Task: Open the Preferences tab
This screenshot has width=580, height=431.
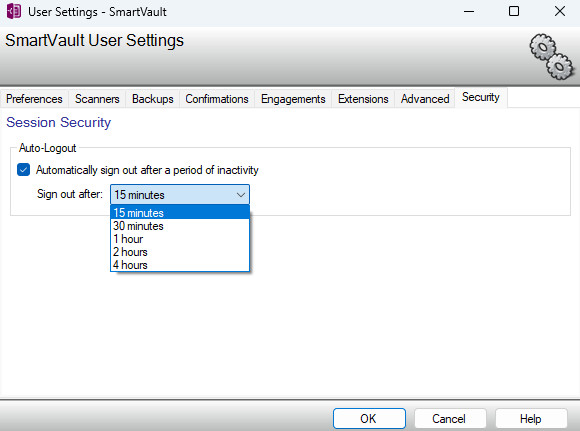Action: click(x=34, y=99)
